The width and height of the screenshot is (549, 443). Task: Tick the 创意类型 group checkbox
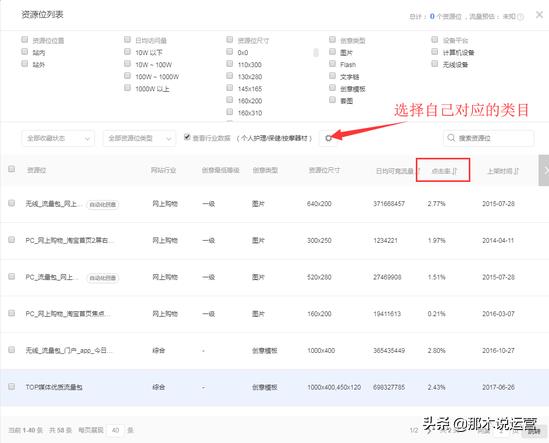point(332,39)
